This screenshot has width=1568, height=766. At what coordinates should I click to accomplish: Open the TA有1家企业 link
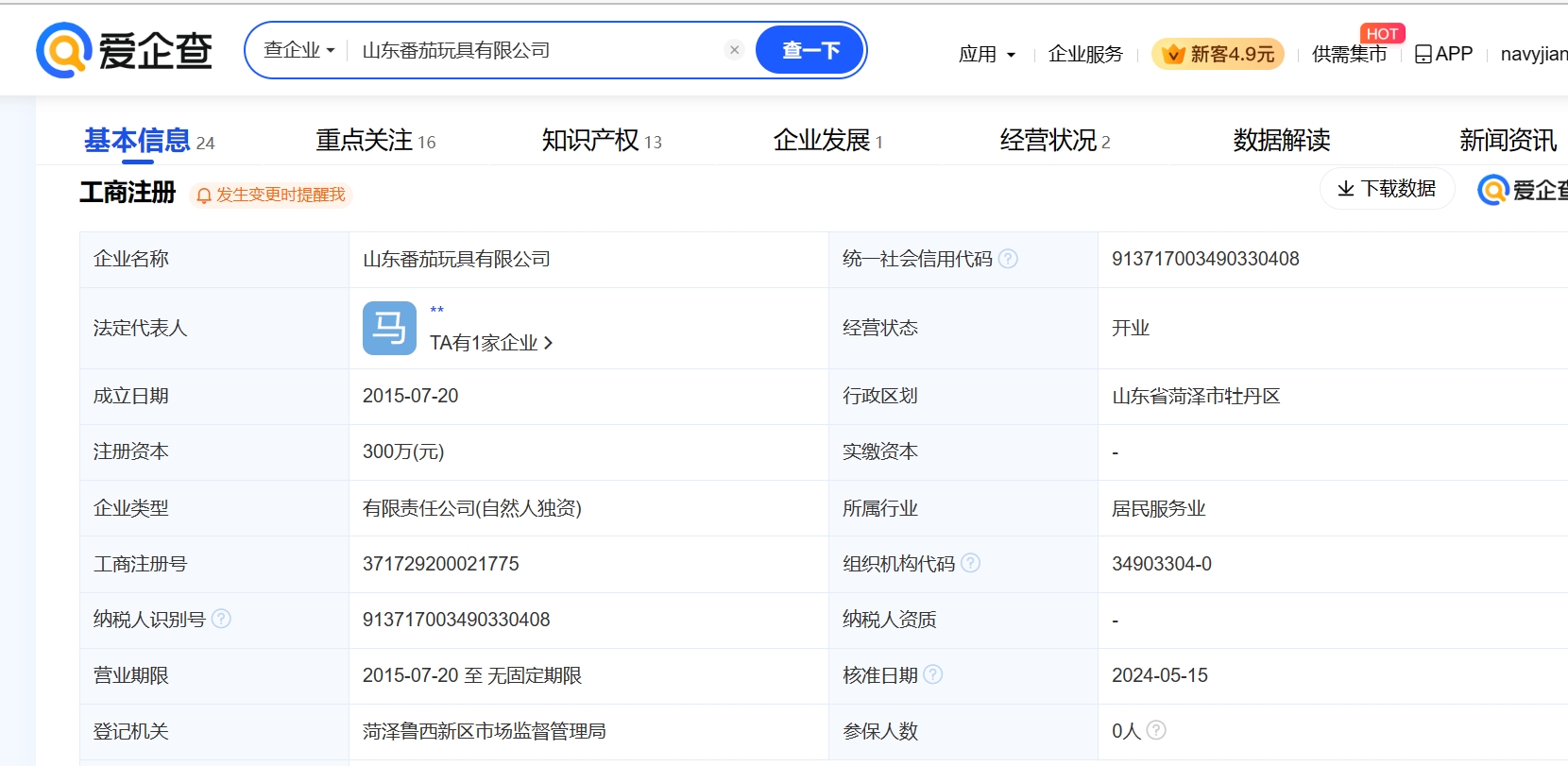pyautogui.click(x=491, y=343)
